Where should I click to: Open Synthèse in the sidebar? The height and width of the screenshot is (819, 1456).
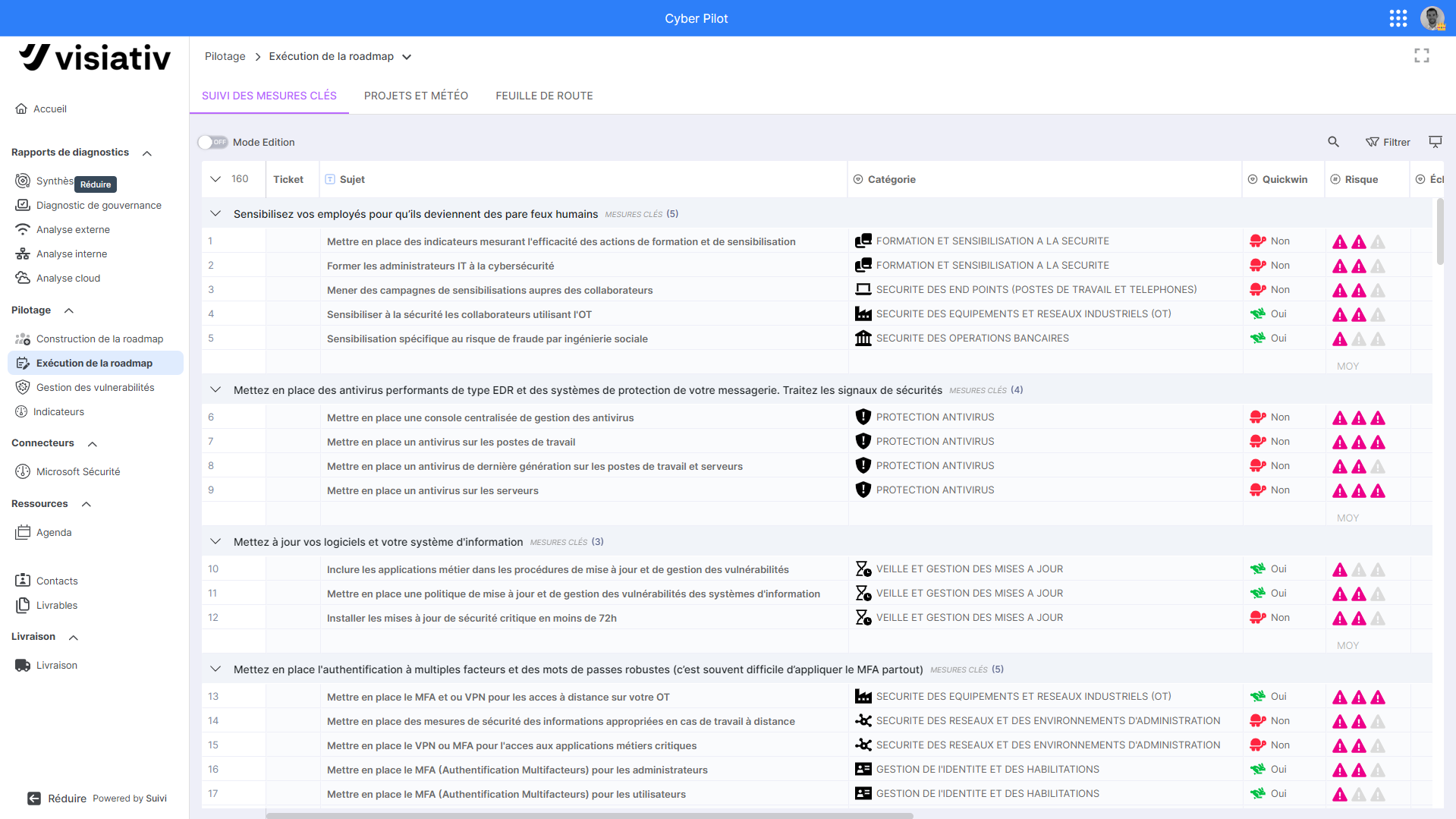coord(55,181)
